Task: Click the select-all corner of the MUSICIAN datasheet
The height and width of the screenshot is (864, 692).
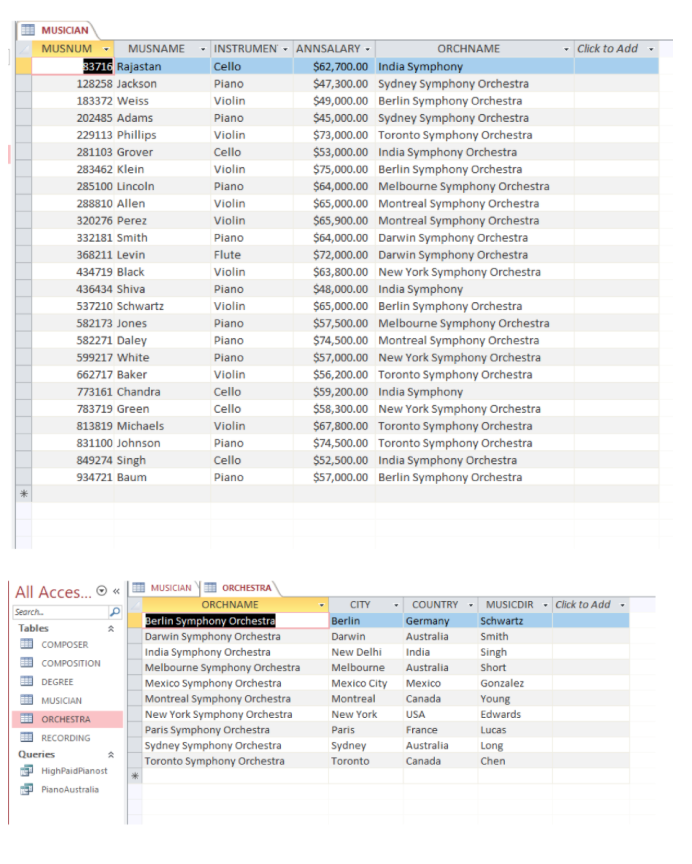Action: 24,49
